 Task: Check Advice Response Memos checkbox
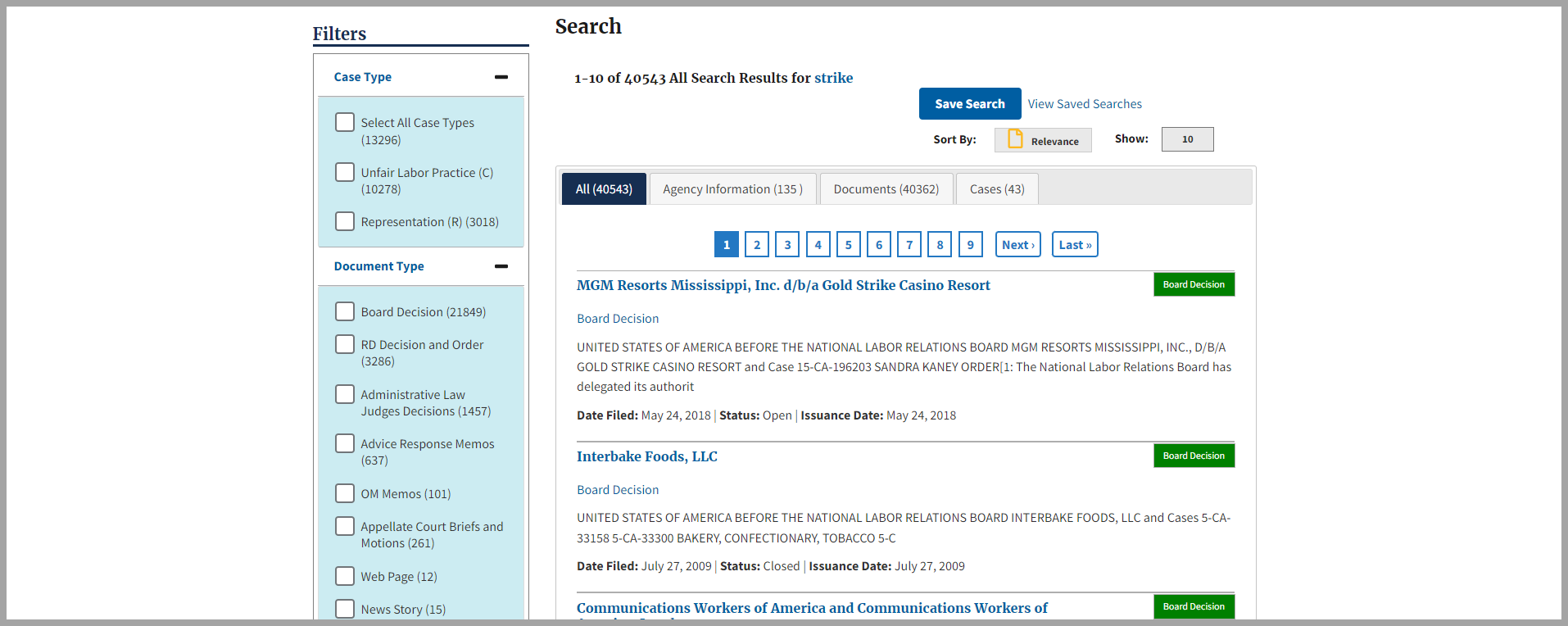tap(345, 443)
